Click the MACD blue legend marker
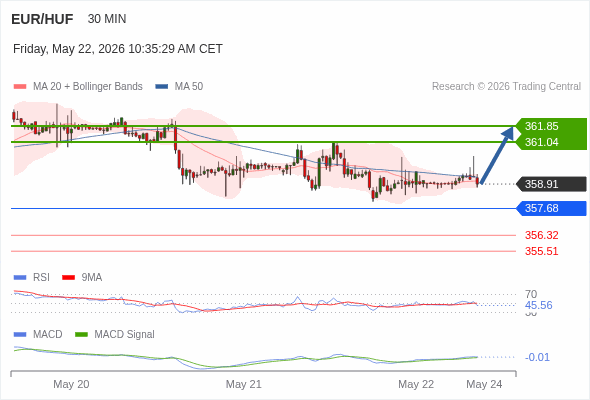590x400 pixels. point(20,335)
